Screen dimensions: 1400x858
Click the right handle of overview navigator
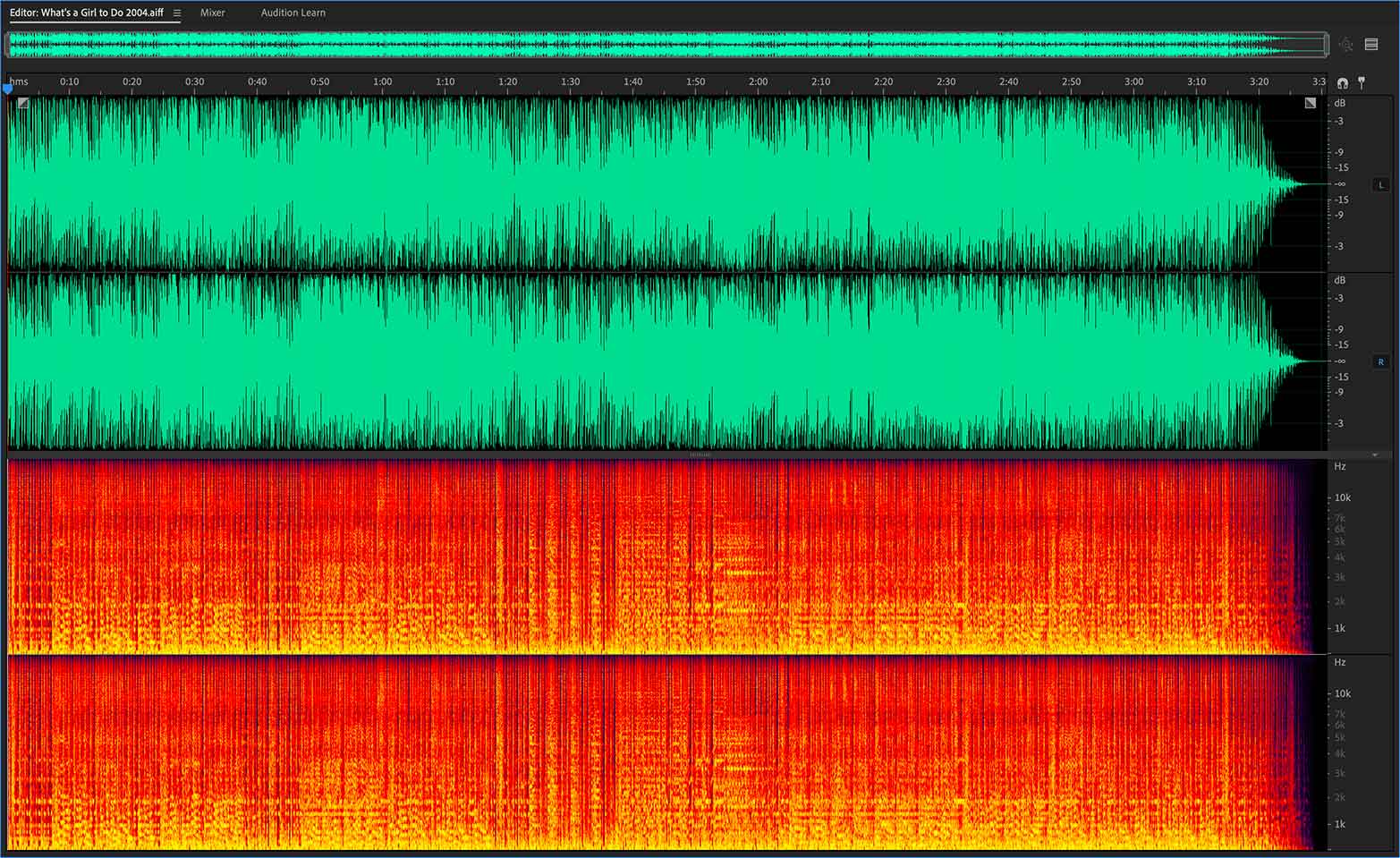click(1327, 45)
